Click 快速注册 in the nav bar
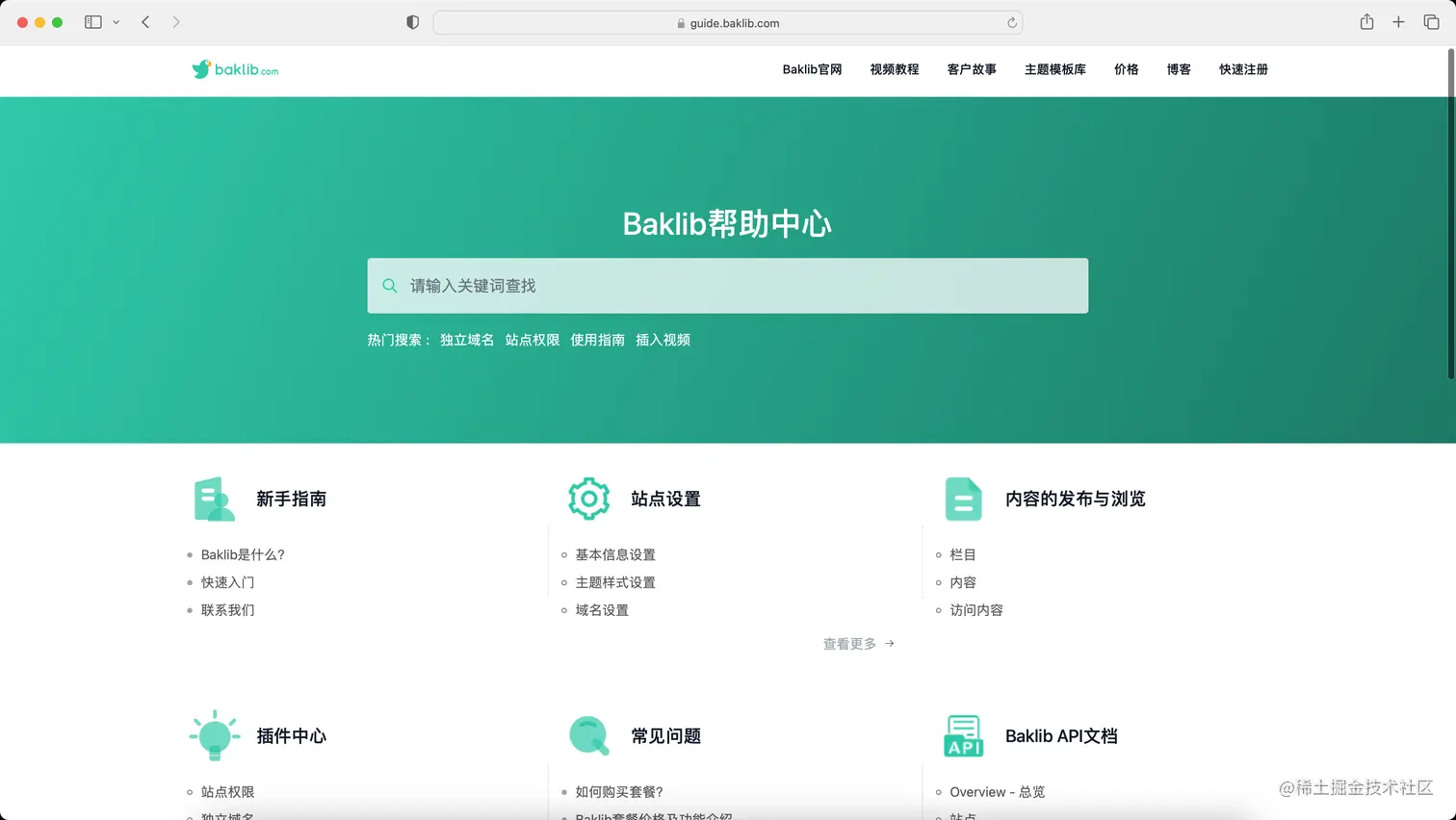 tap(1243, 69)
